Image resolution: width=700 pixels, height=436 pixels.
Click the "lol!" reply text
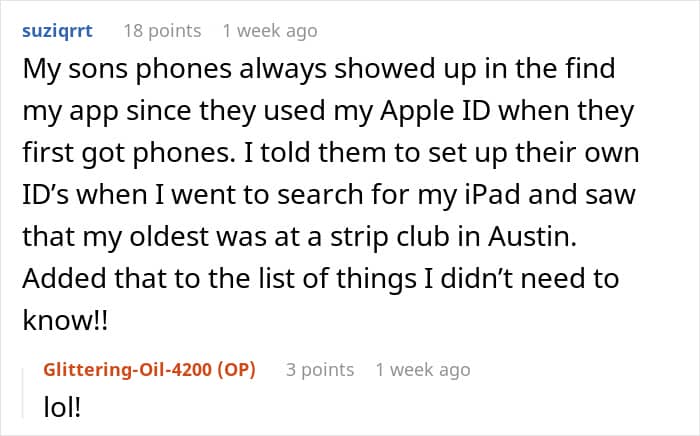pyautogui.click(x=62, y=407)
